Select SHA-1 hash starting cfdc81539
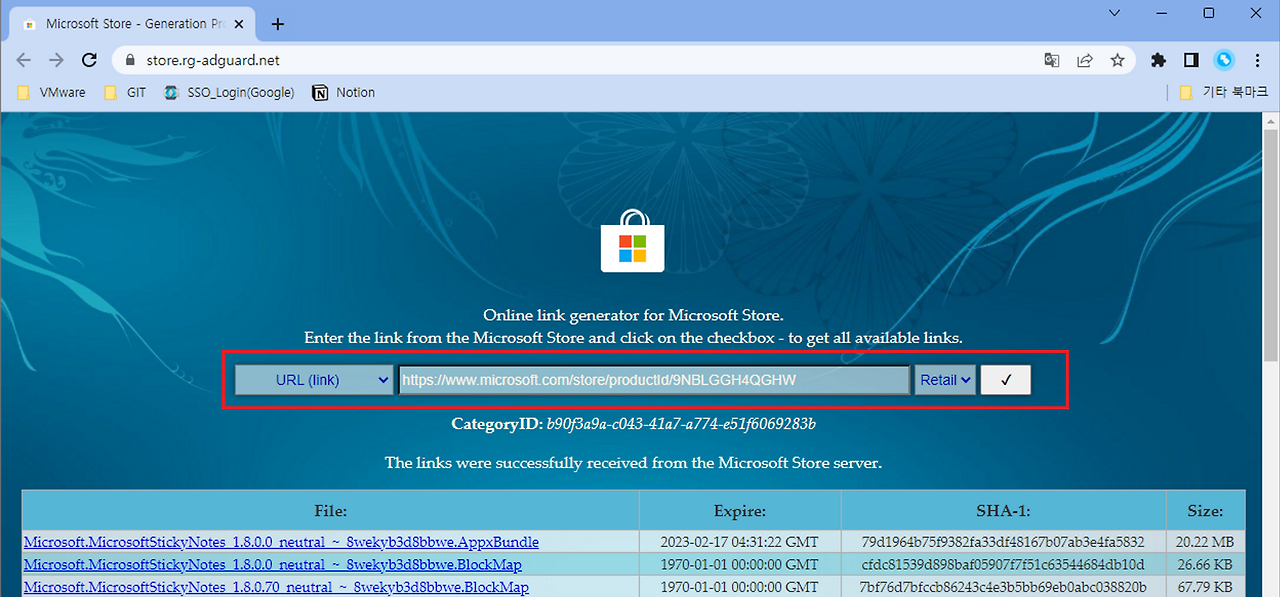Image resolution: width=1280 pixels, height=597 pixels. (1003, 565)
